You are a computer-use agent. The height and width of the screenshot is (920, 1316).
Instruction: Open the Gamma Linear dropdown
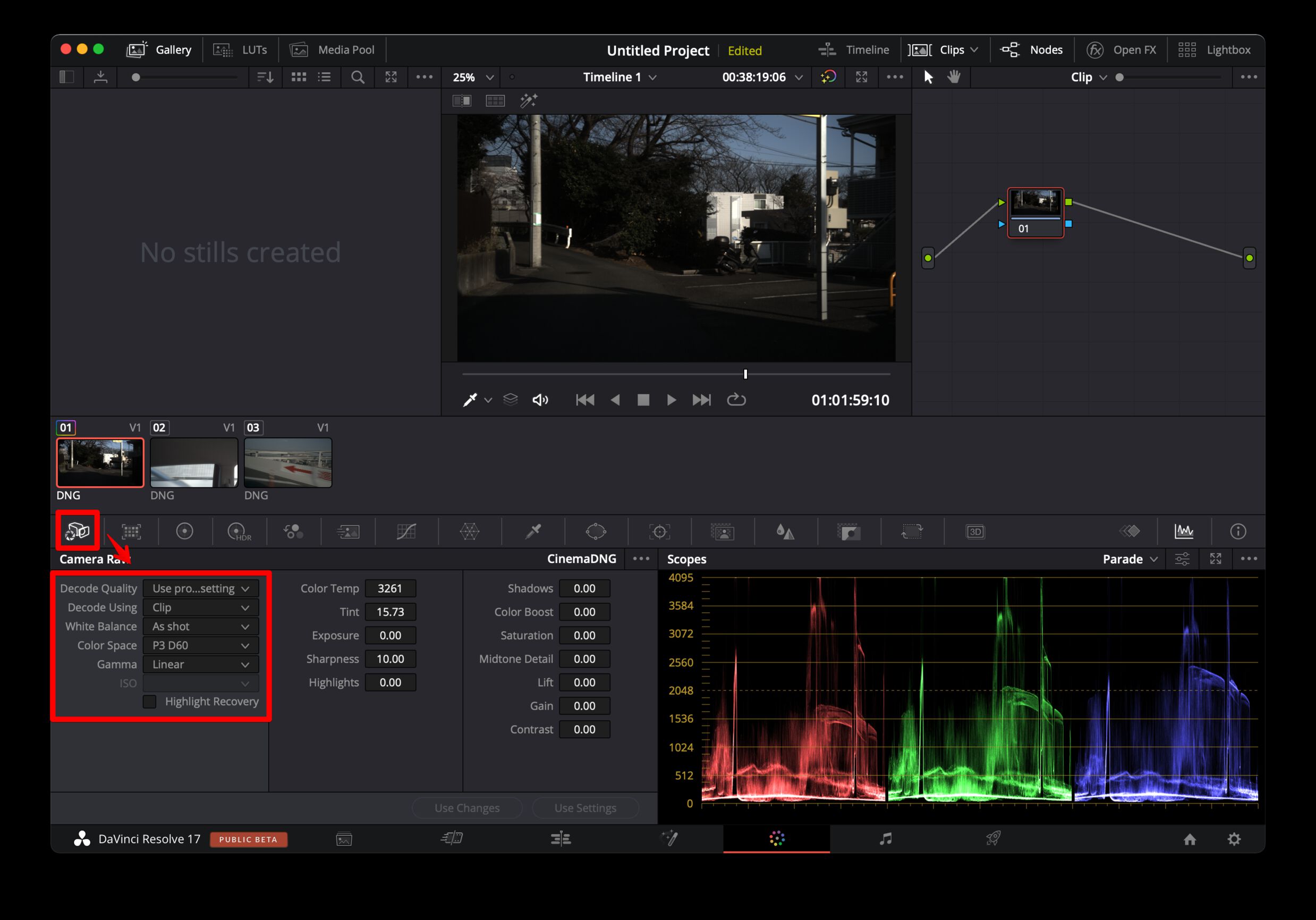coord(200,664)
